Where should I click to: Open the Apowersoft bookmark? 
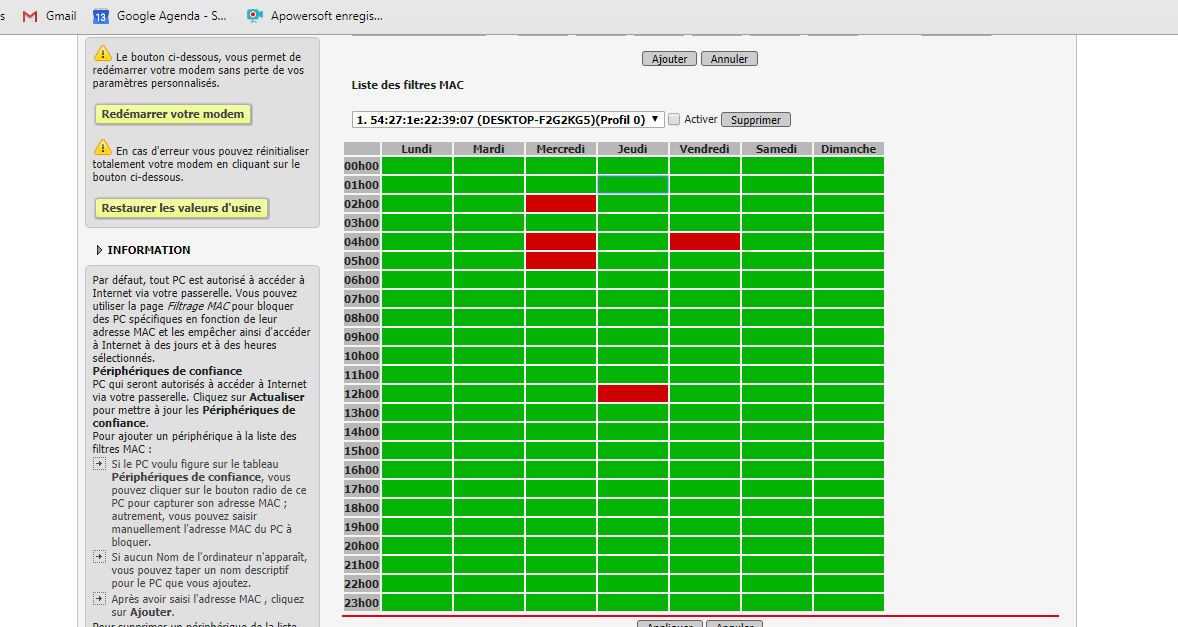coord(314,16)
